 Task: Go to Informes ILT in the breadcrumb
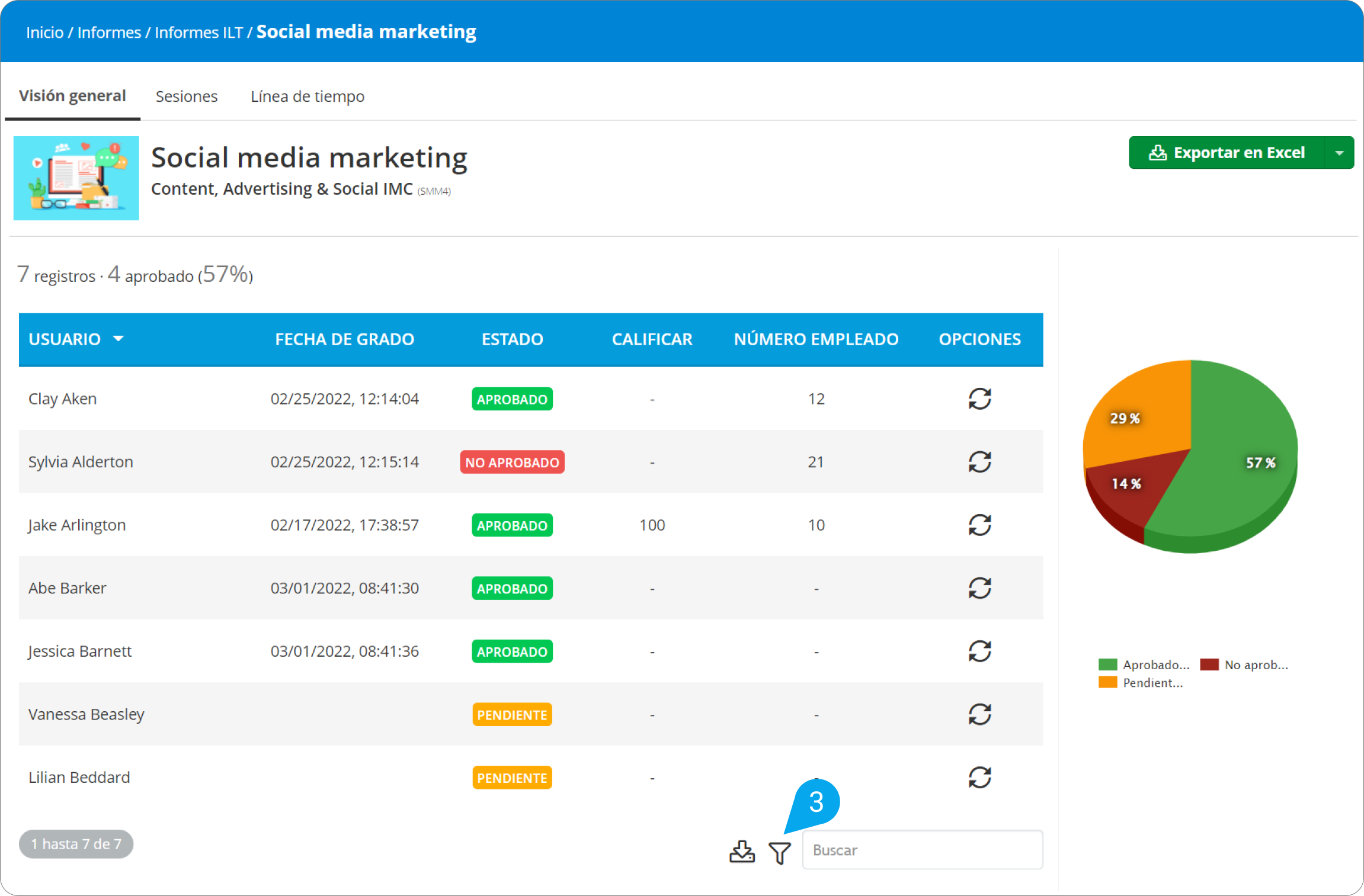(199, 33)
